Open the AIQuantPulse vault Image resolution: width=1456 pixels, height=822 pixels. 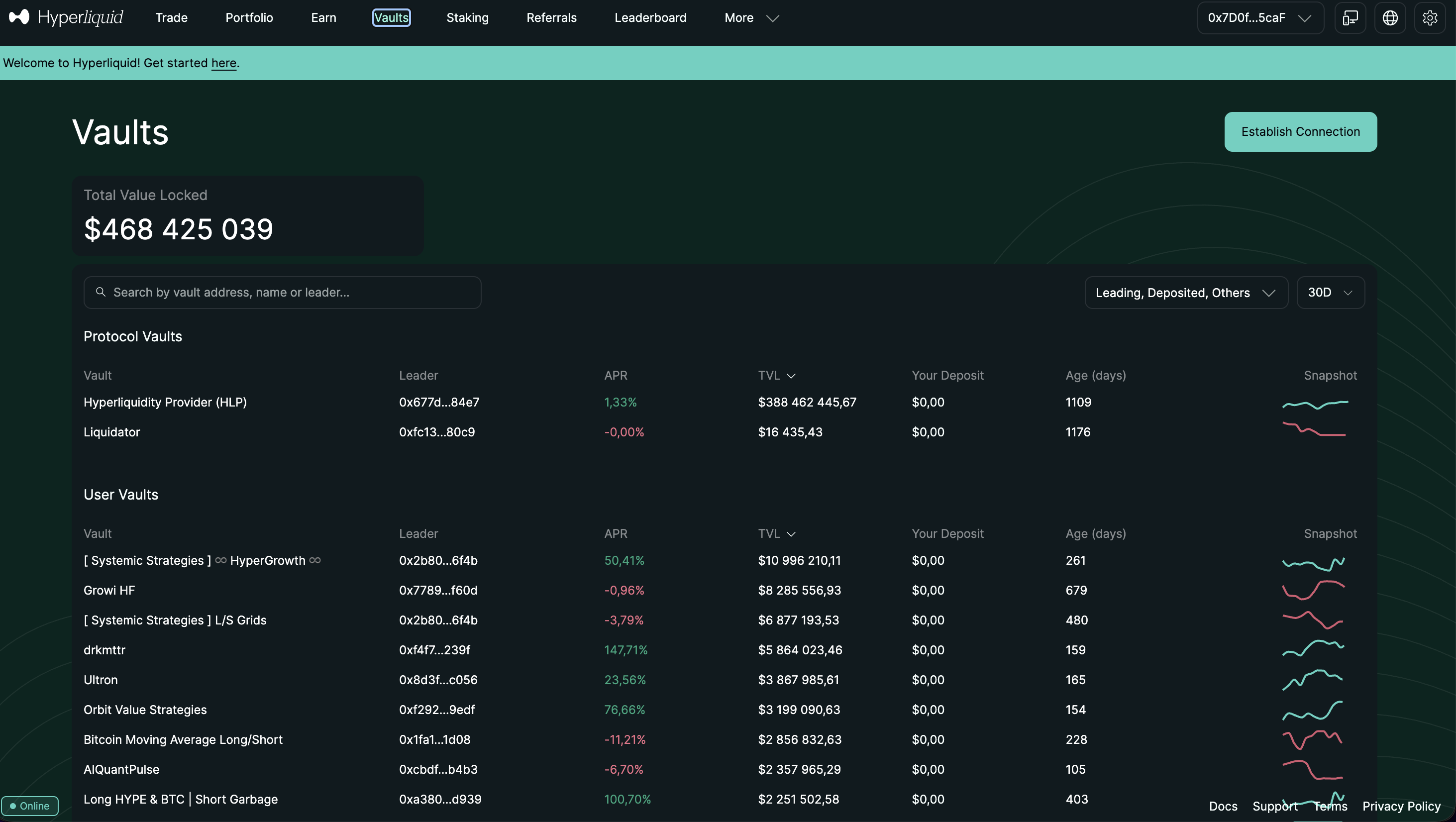[121, 769]
